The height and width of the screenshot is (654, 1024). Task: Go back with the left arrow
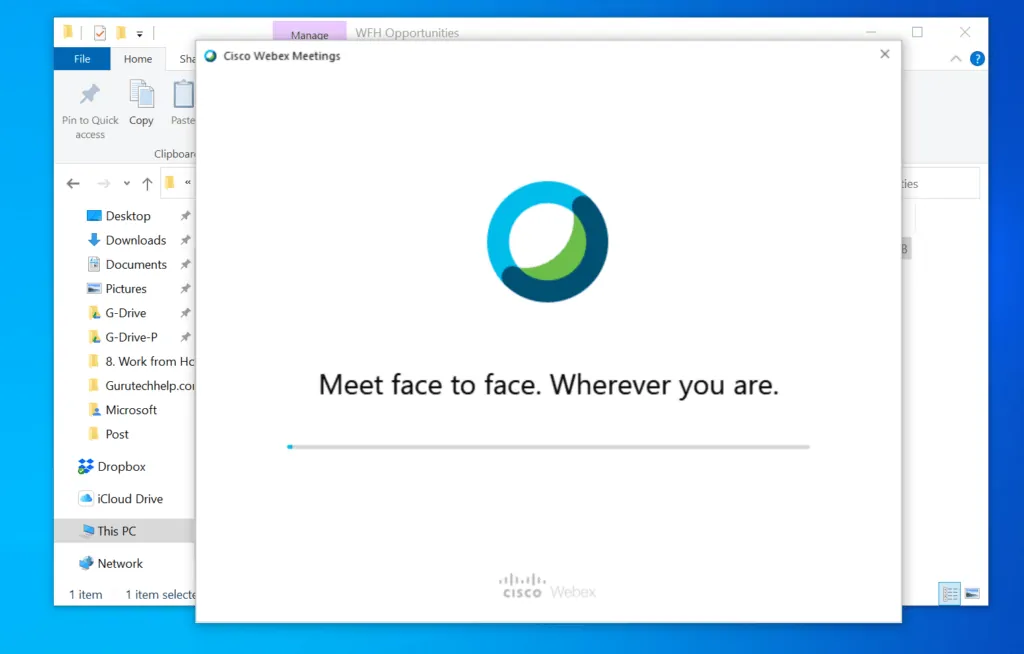(73, 184)
